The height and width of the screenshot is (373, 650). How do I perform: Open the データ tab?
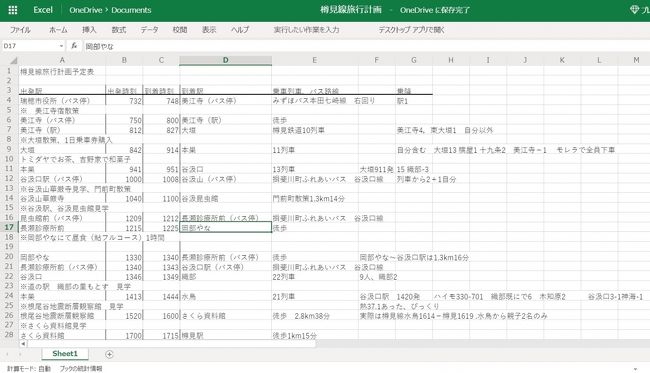pyautogui.click(x=149, y=30)
